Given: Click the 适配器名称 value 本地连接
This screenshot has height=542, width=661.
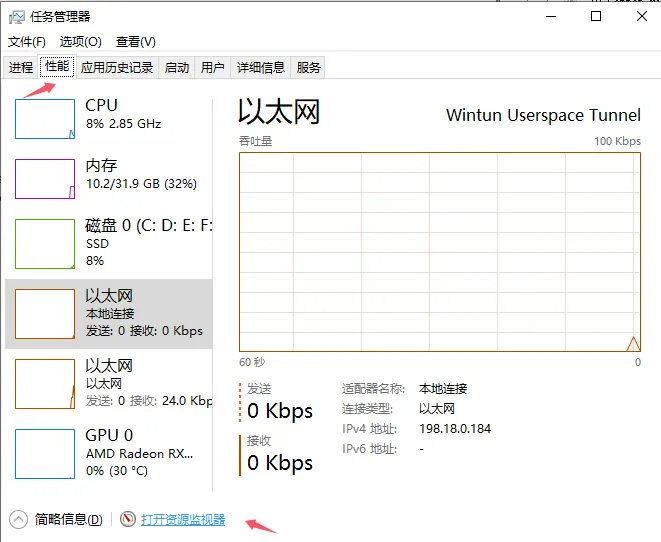Looking at the screenshot, I should pos(443,389).
